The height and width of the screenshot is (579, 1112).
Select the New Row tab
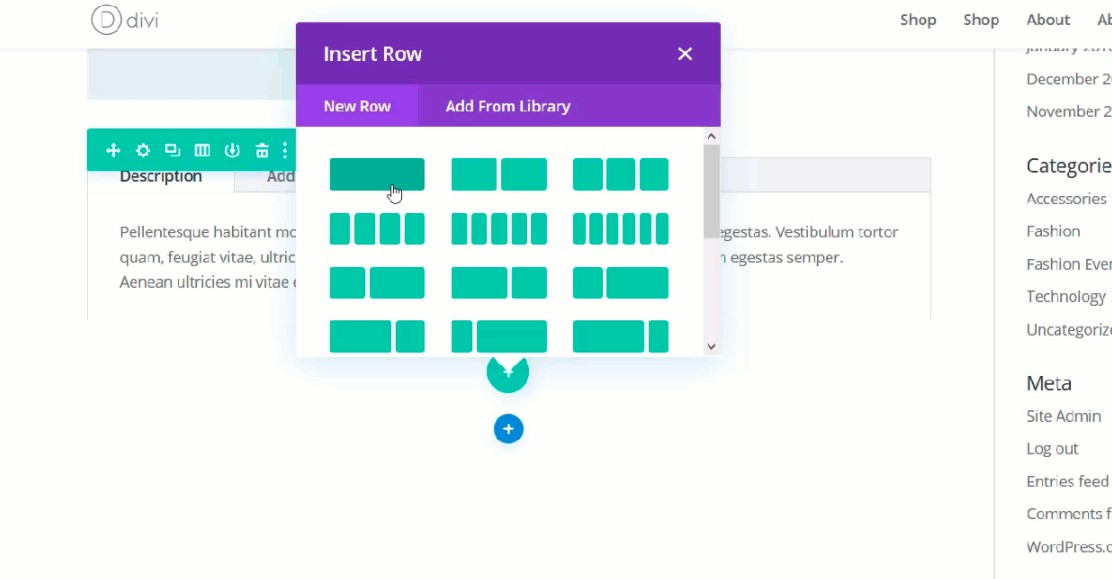point(357,106)
